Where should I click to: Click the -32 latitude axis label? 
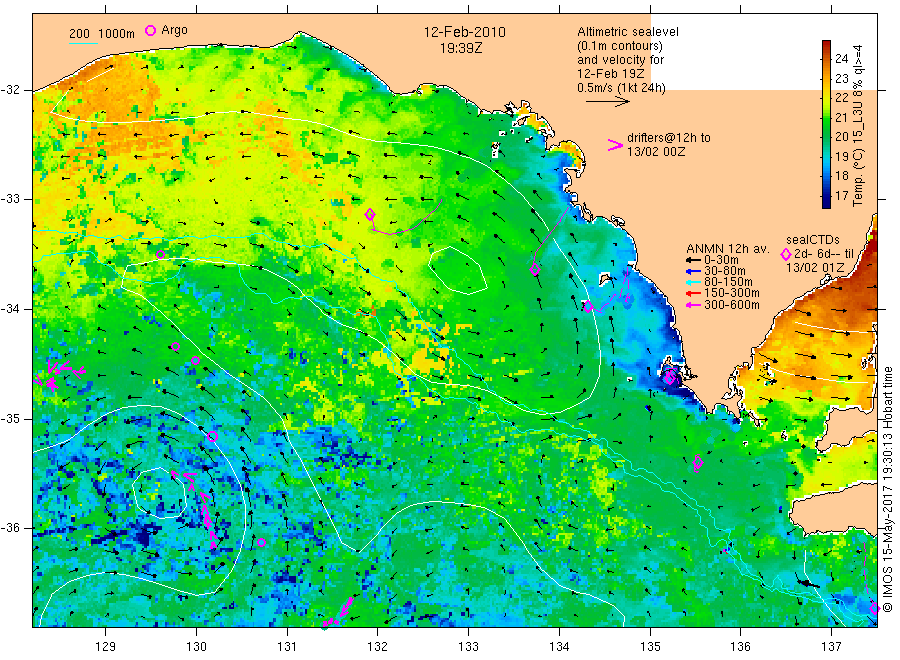click(10, 90)
